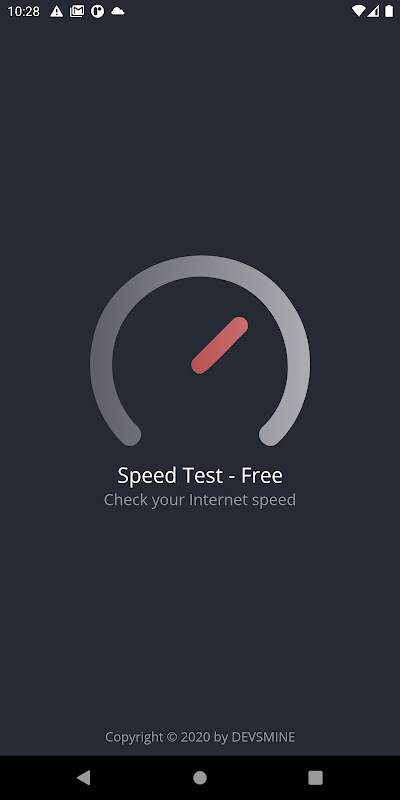
Task: Tap the red speedometer needle
Action: [x=219, y=345]
